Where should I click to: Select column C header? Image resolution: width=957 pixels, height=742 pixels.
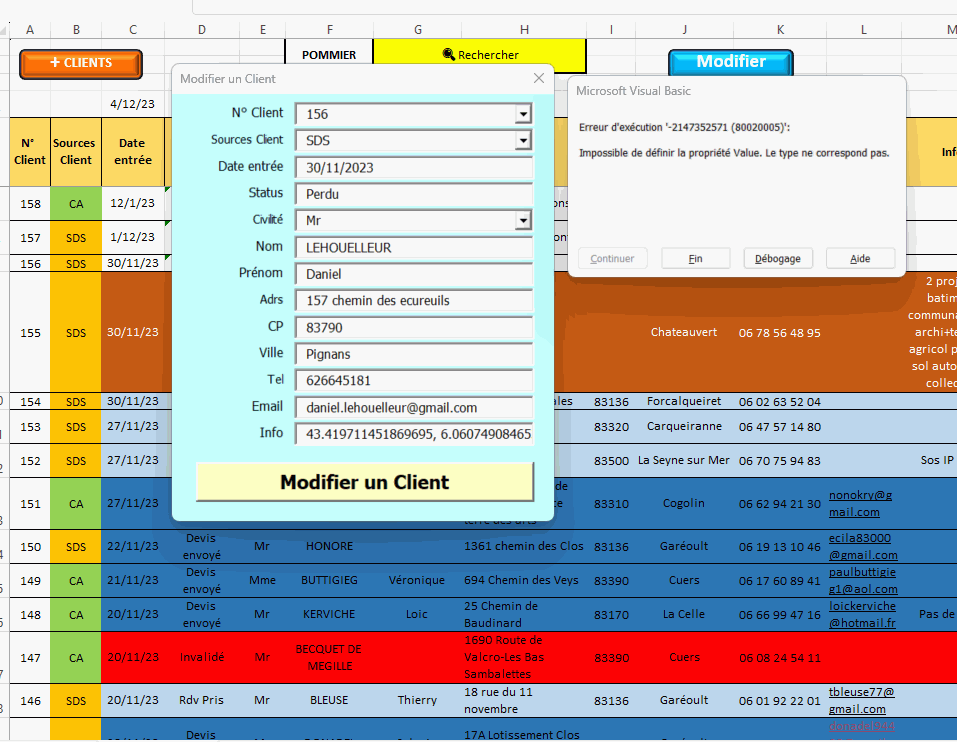click(x=132, y=29)
